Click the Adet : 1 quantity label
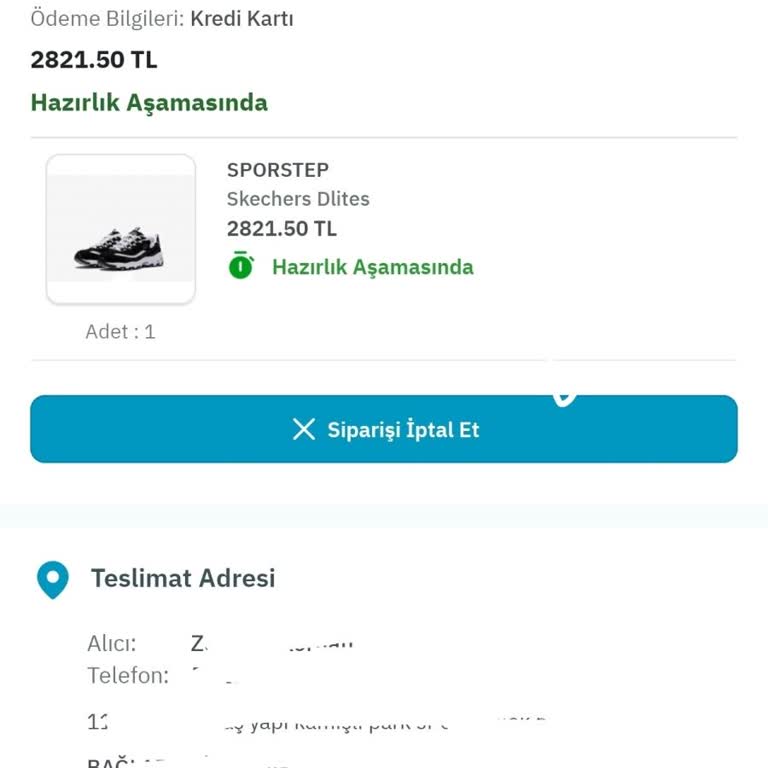 pyautogui.click(x=120, y=332)
